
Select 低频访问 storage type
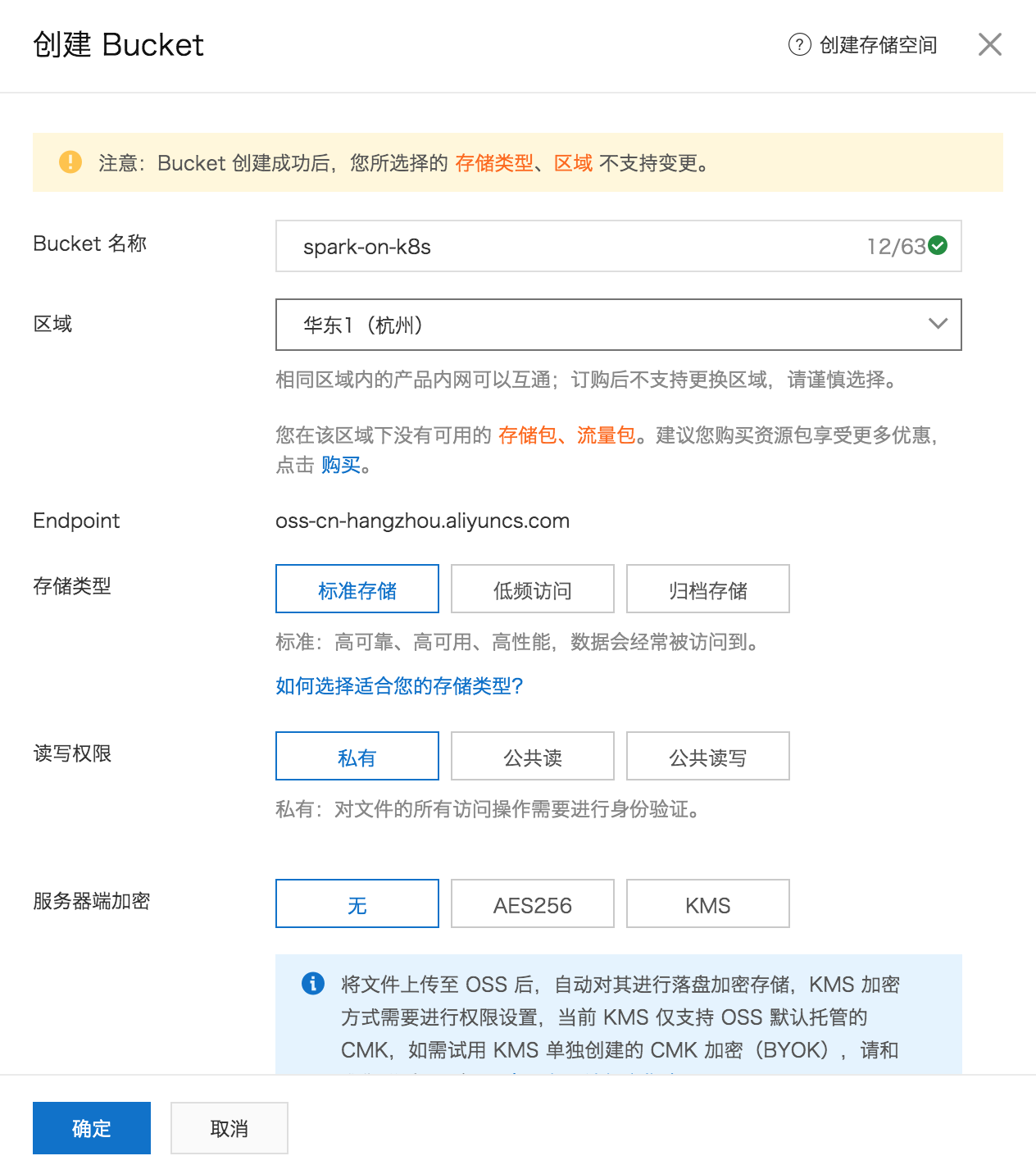(x=533, y=589)
